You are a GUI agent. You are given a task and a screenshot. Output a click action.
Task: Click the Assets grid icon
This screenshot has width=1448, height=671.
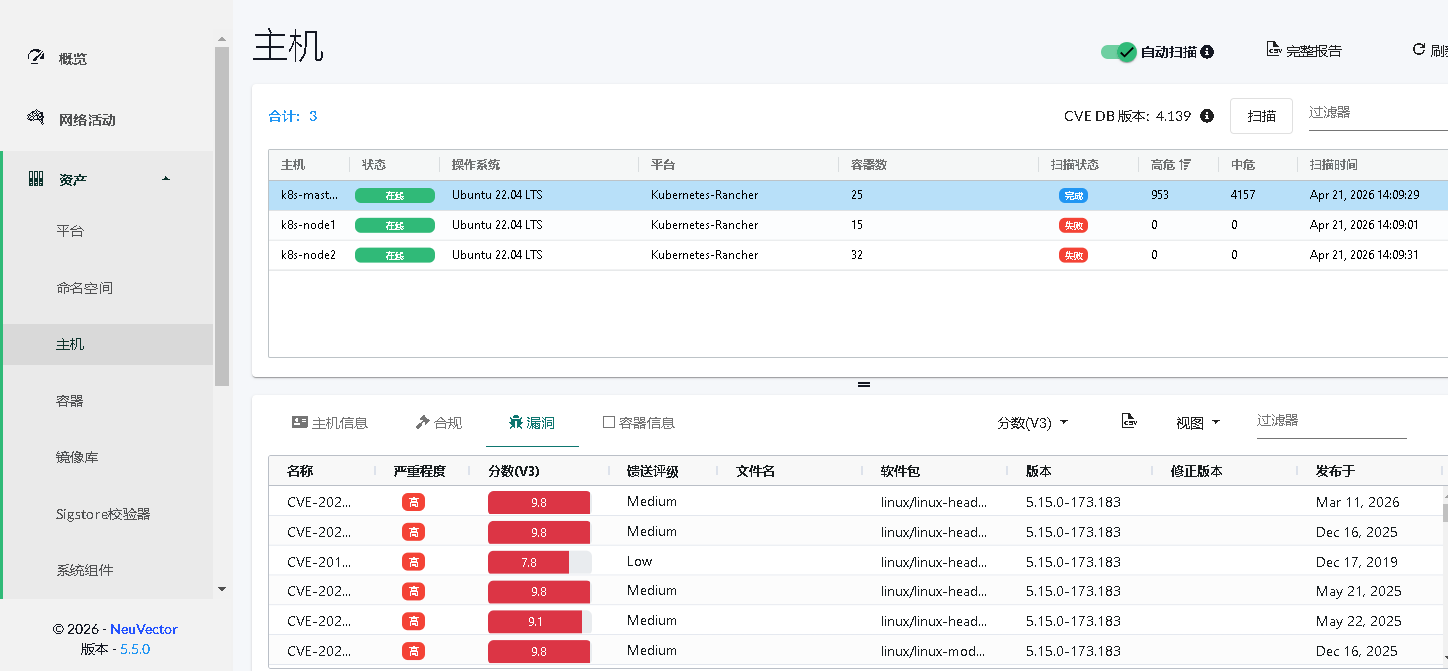coord(36,180)
